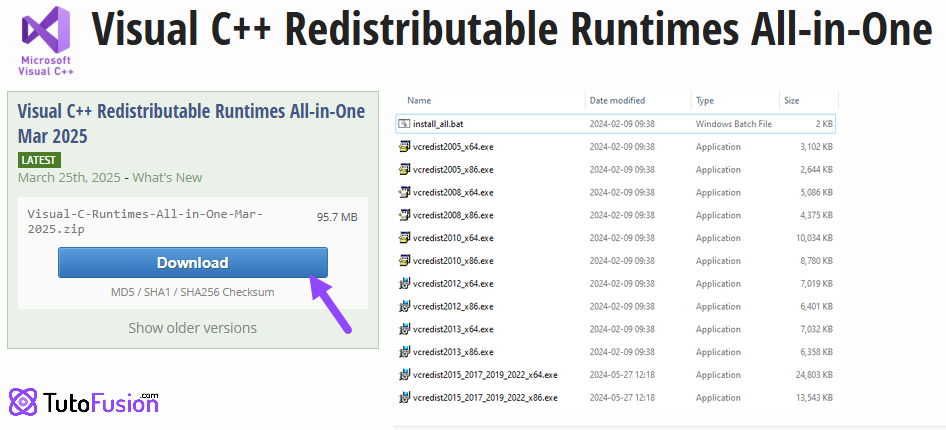Sort files by the Type column header
This screenshot has width=946, height=430.
tap(705, 101)
